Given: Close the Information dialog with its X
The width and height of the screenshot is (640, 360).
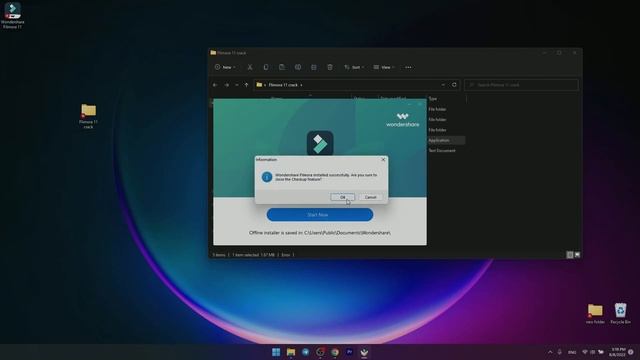Looking at the screenshot, I should (383, 160).
